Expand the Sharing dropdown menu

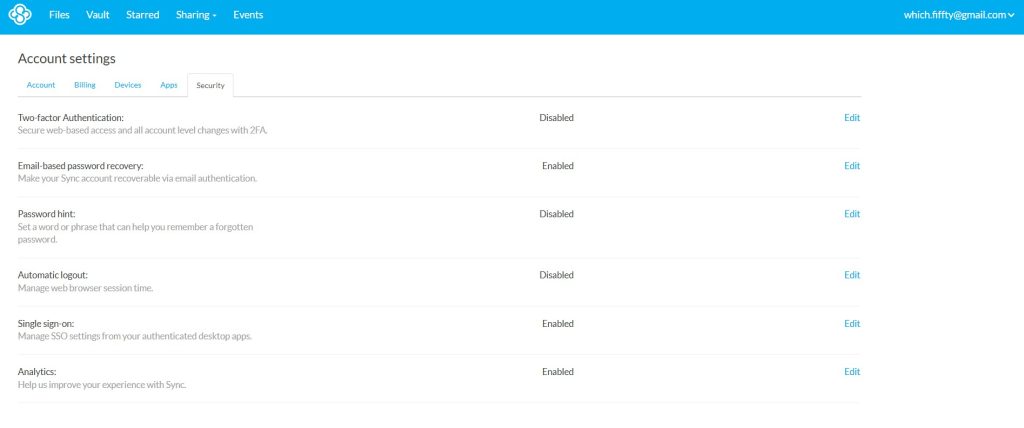[196, 15]
